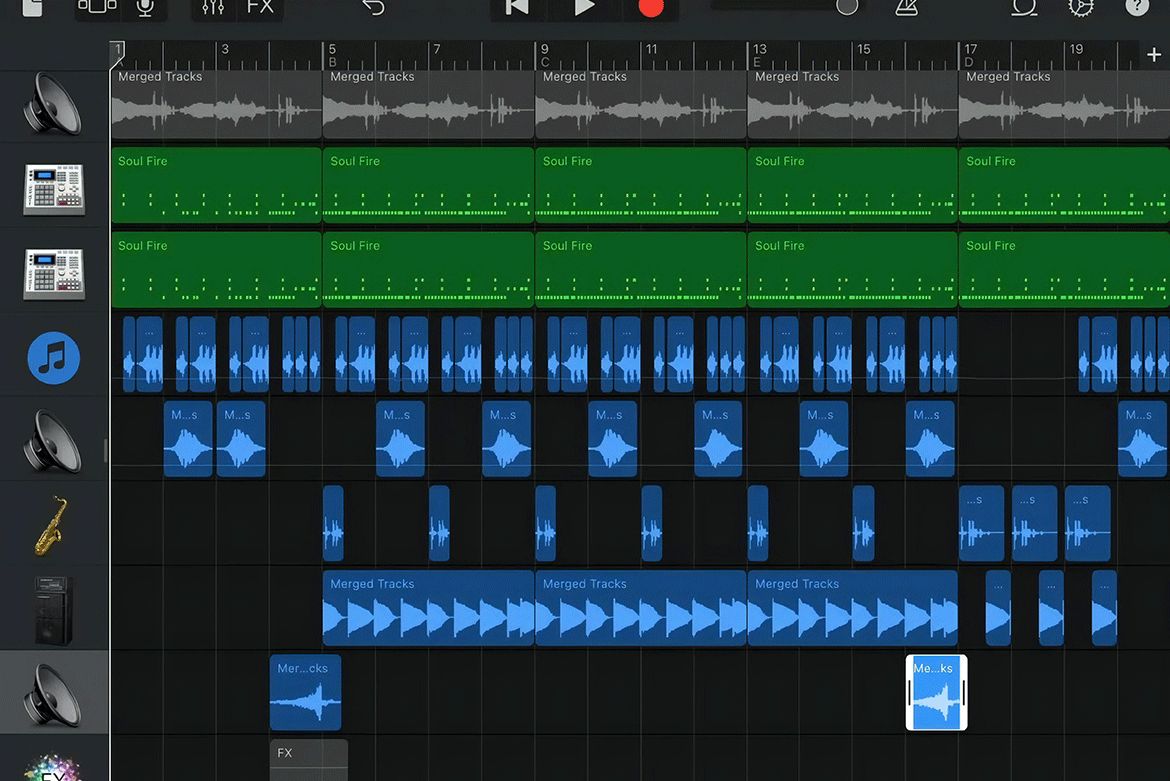The image size is (1170, 781).
Task: Jump to bar 5 section B marker
Action: coord(332,55)
